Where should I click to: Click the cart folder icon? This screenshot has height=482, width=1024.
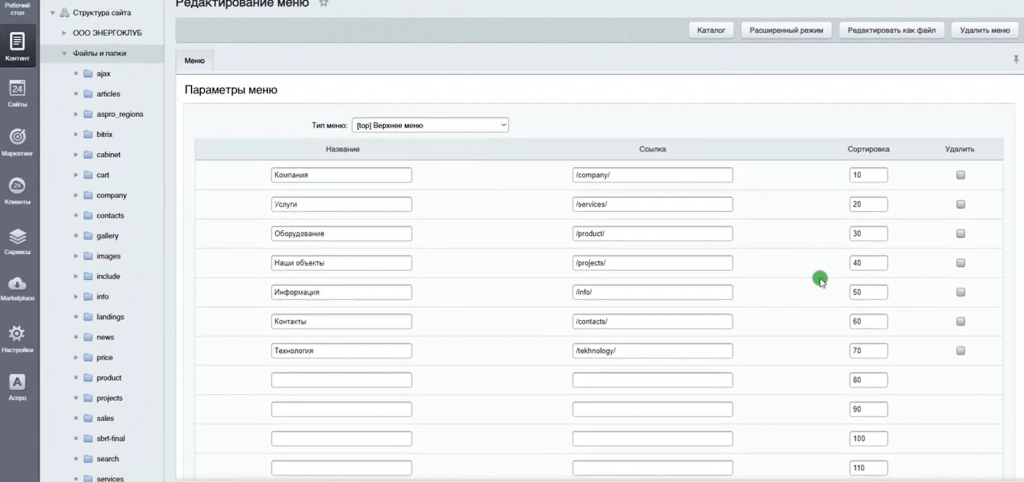88,175
